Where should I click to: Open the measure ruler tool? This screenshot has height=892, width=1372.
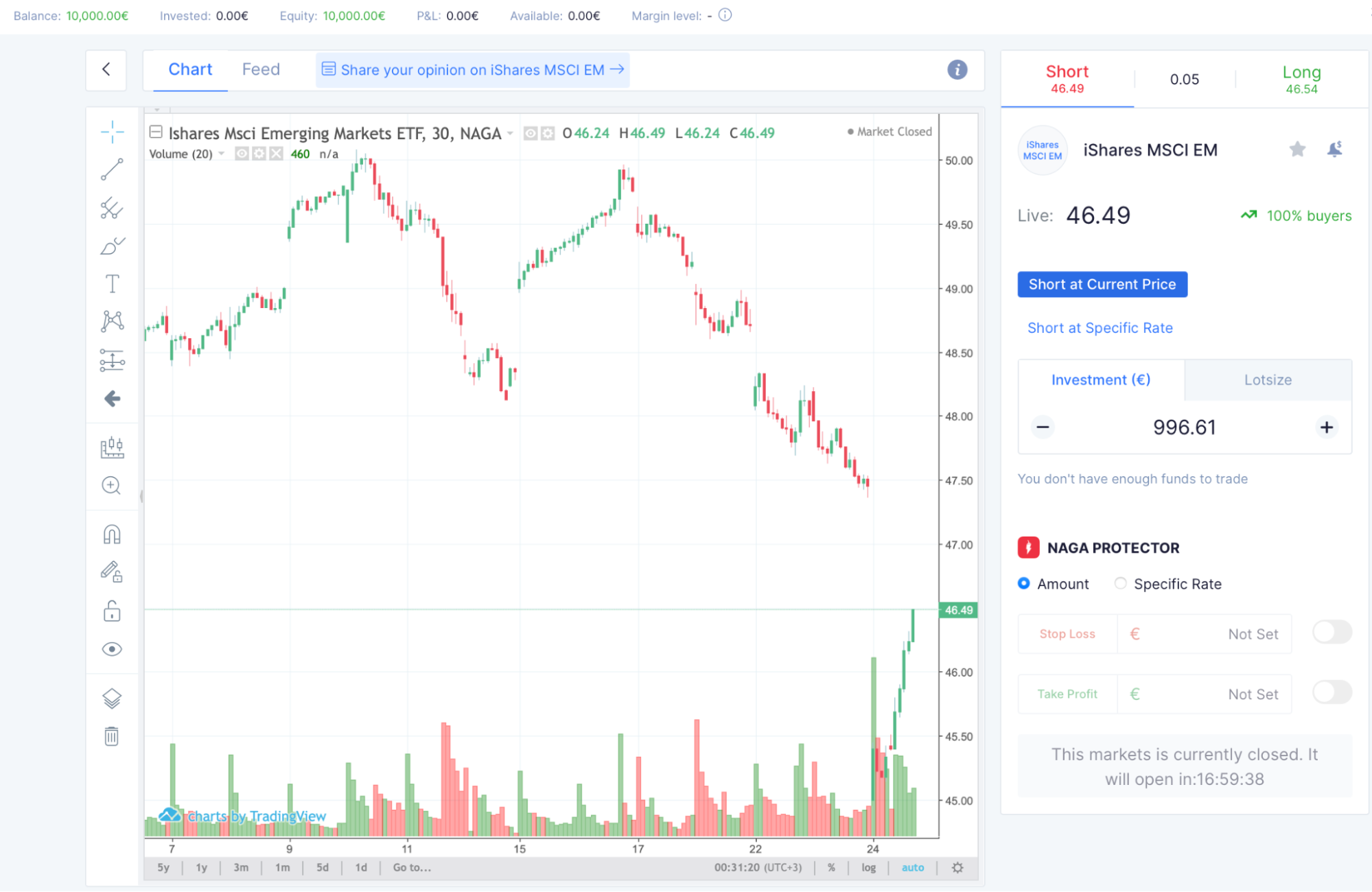pos(112,447)
